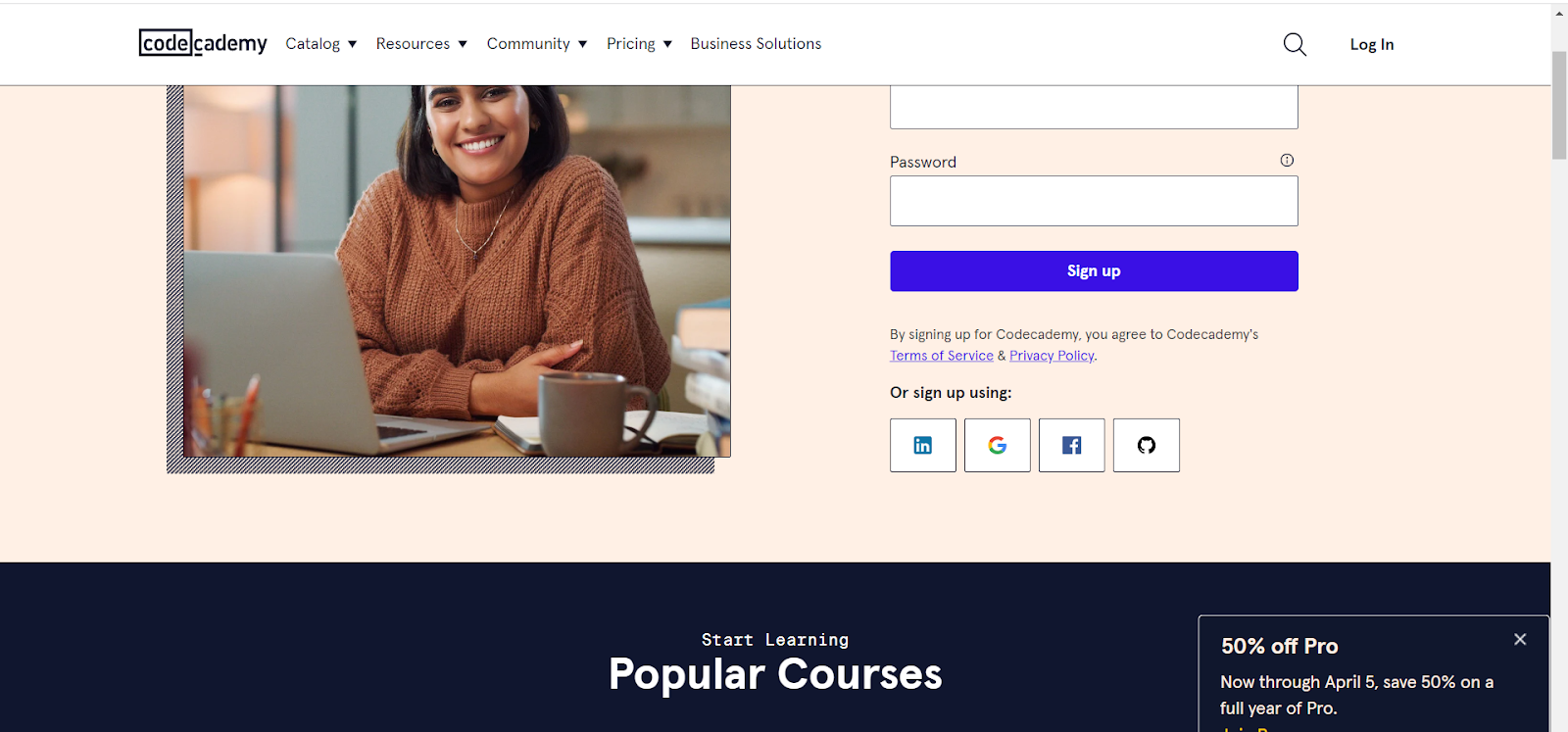Go to Business Solutions
1568x732 pixels.
coord(756,44)
